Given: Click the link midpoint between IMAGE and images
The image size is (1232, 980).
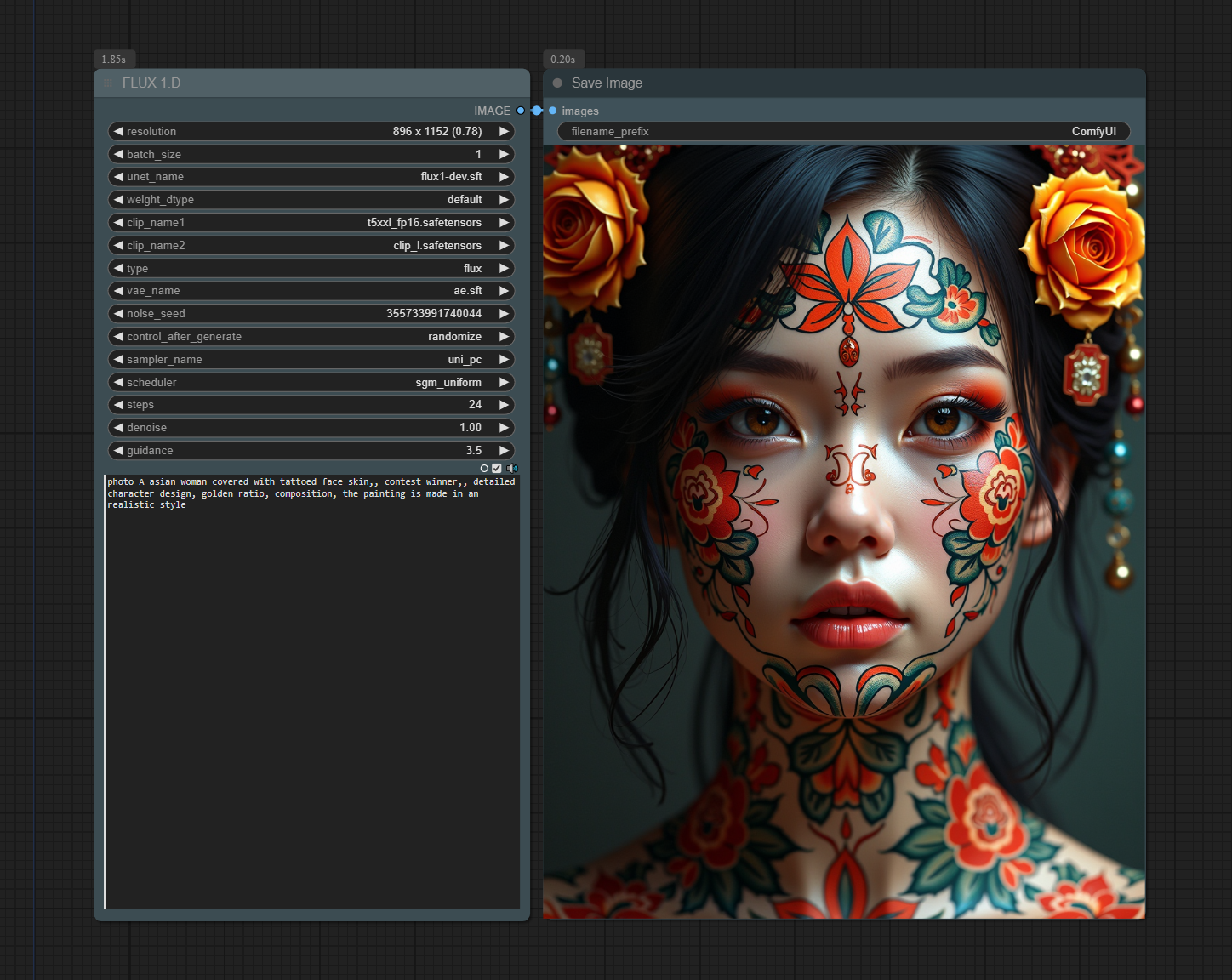Looking at the screenshot, I should [x=537, y=111].
